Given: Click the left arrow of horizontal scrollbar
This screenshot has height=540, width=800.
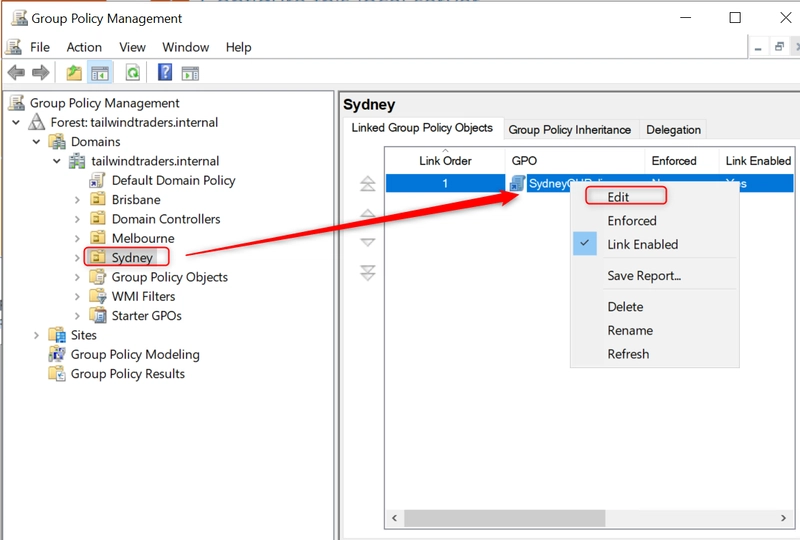Looking at the screenshot, I should pyautogui.click(x=394, y=518).
